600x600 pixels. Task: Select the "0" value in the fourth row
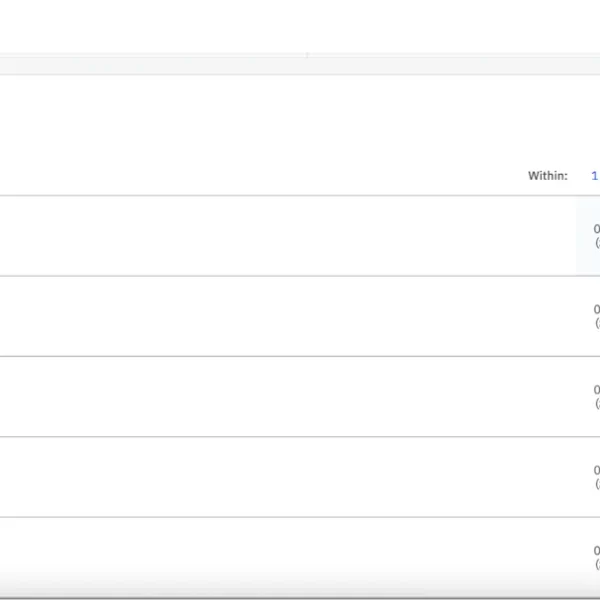(x=597, y=470)
